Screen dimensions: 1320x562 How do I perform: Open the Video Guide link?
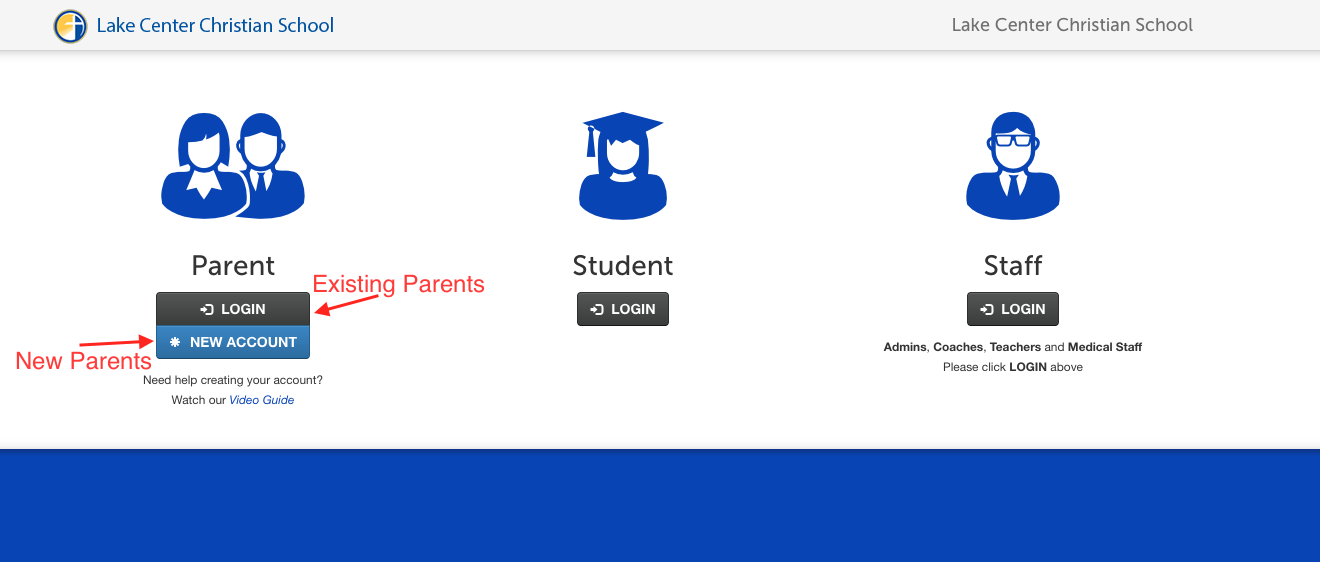coord(261,400)
